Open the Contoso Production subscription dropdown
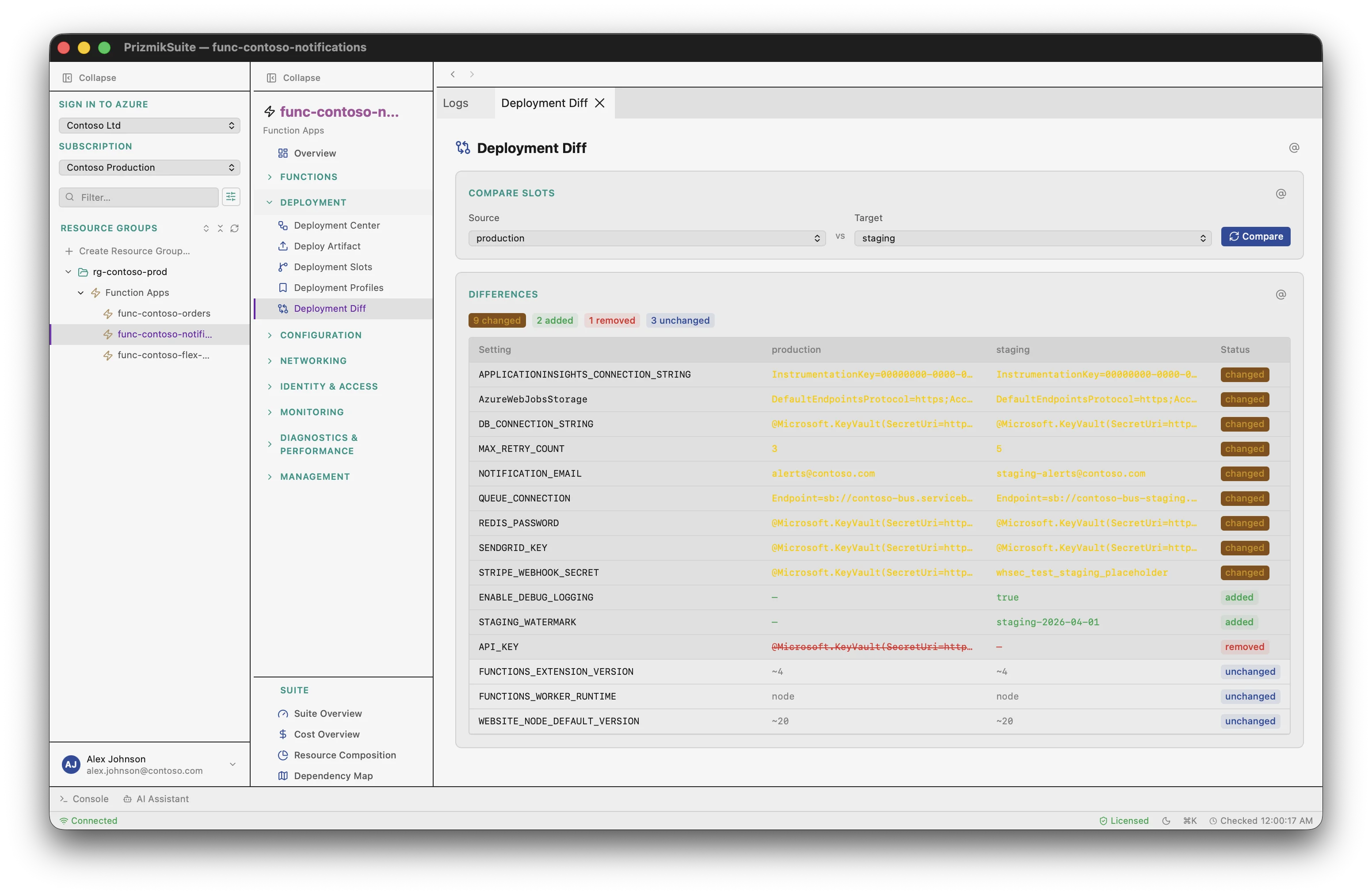 pyautogui.click(x=149, y=168)
